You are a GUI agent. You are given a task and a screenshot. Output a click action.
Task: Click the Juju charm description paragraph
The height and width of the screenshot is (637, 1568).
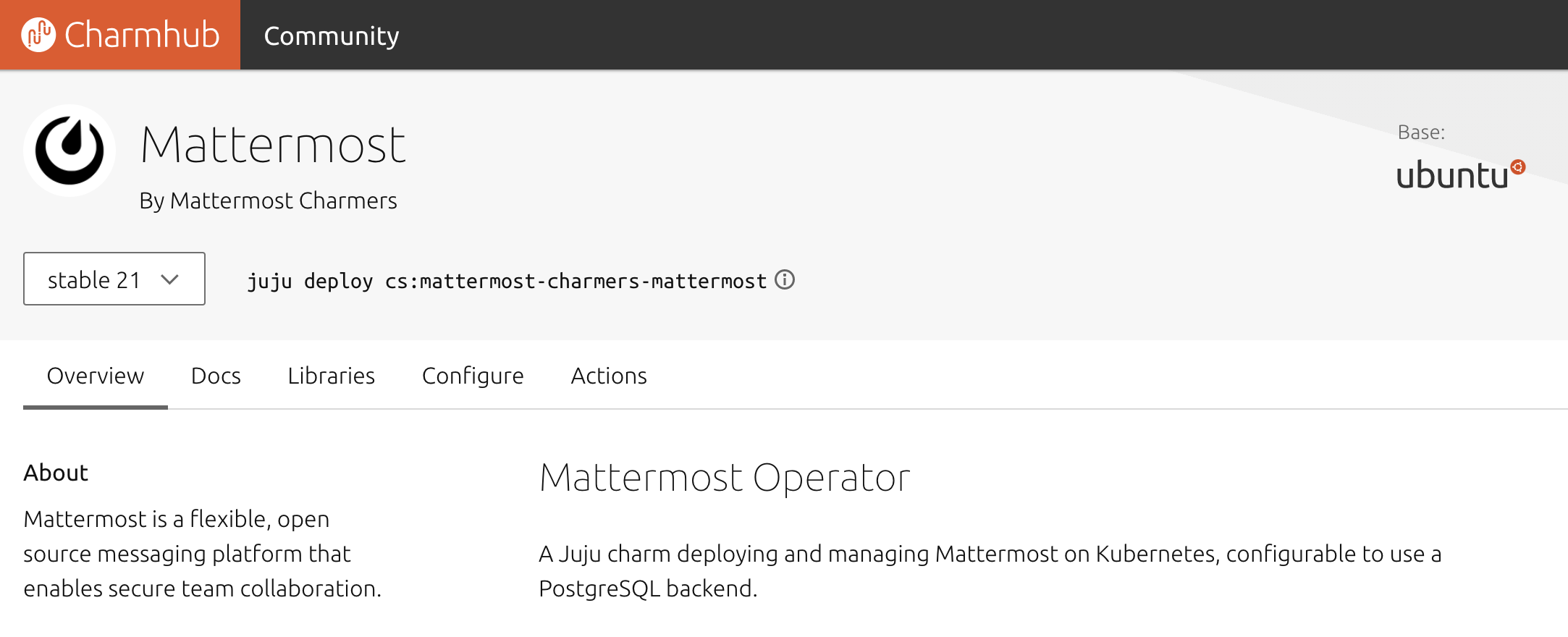pos(990,571)
